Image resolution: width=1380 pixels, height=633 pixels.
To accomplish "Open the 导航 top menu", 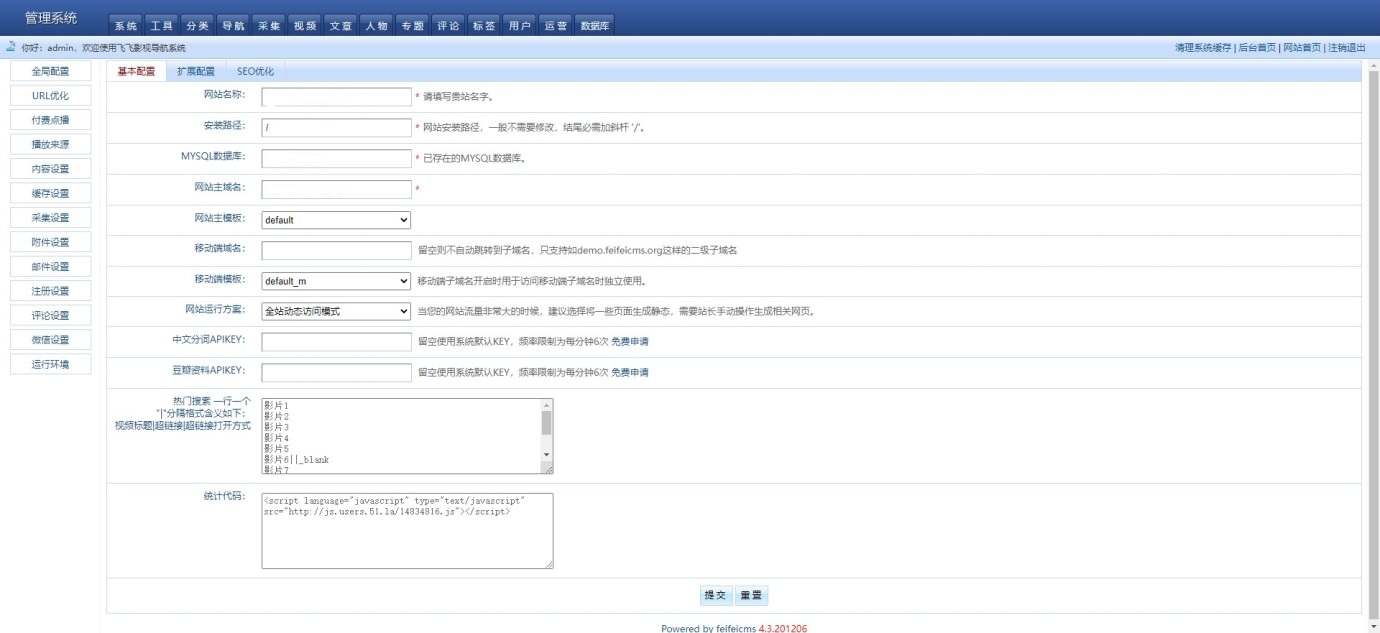I will pos(234,26).
